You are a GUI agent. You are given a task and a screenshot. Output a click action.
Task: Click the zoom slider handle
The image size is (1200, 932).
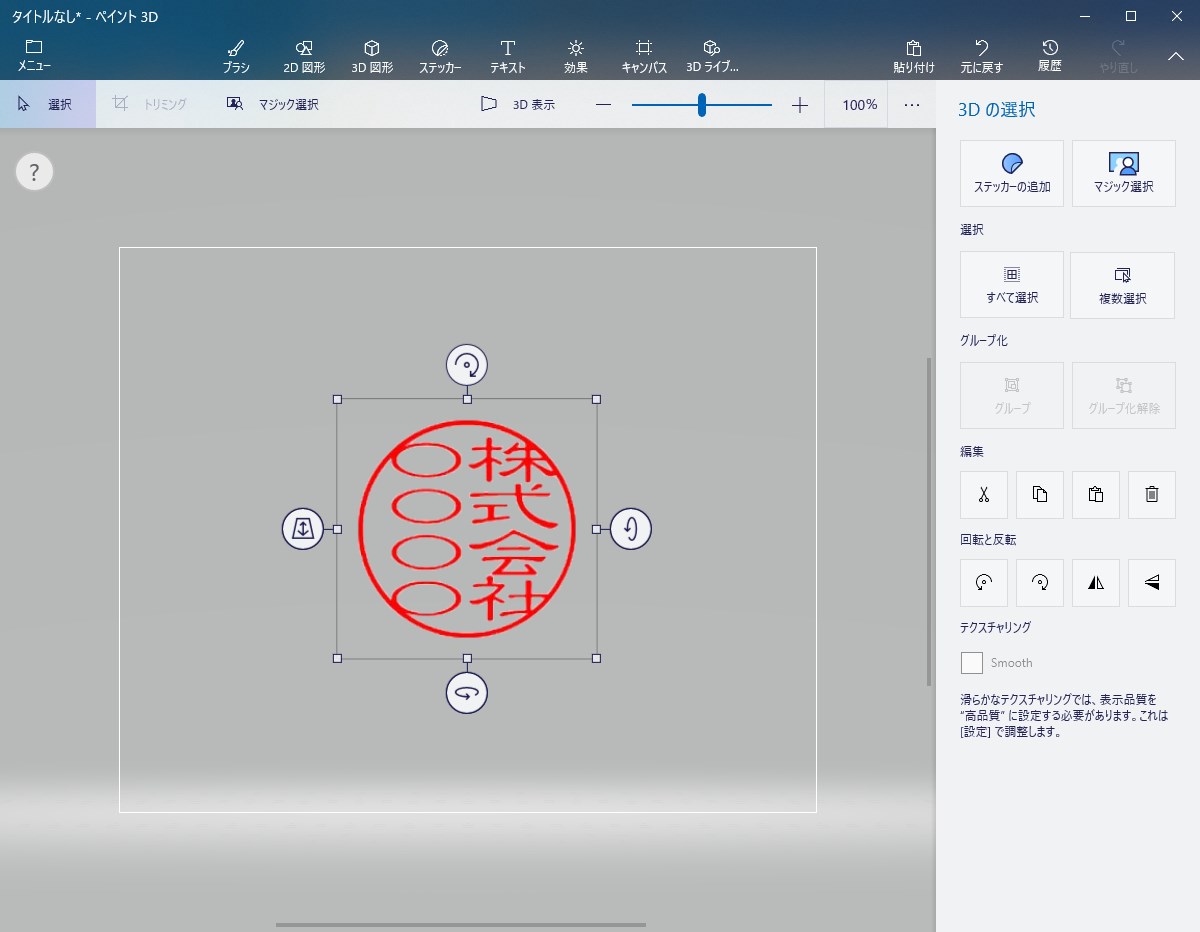click(x=702, y=104)
